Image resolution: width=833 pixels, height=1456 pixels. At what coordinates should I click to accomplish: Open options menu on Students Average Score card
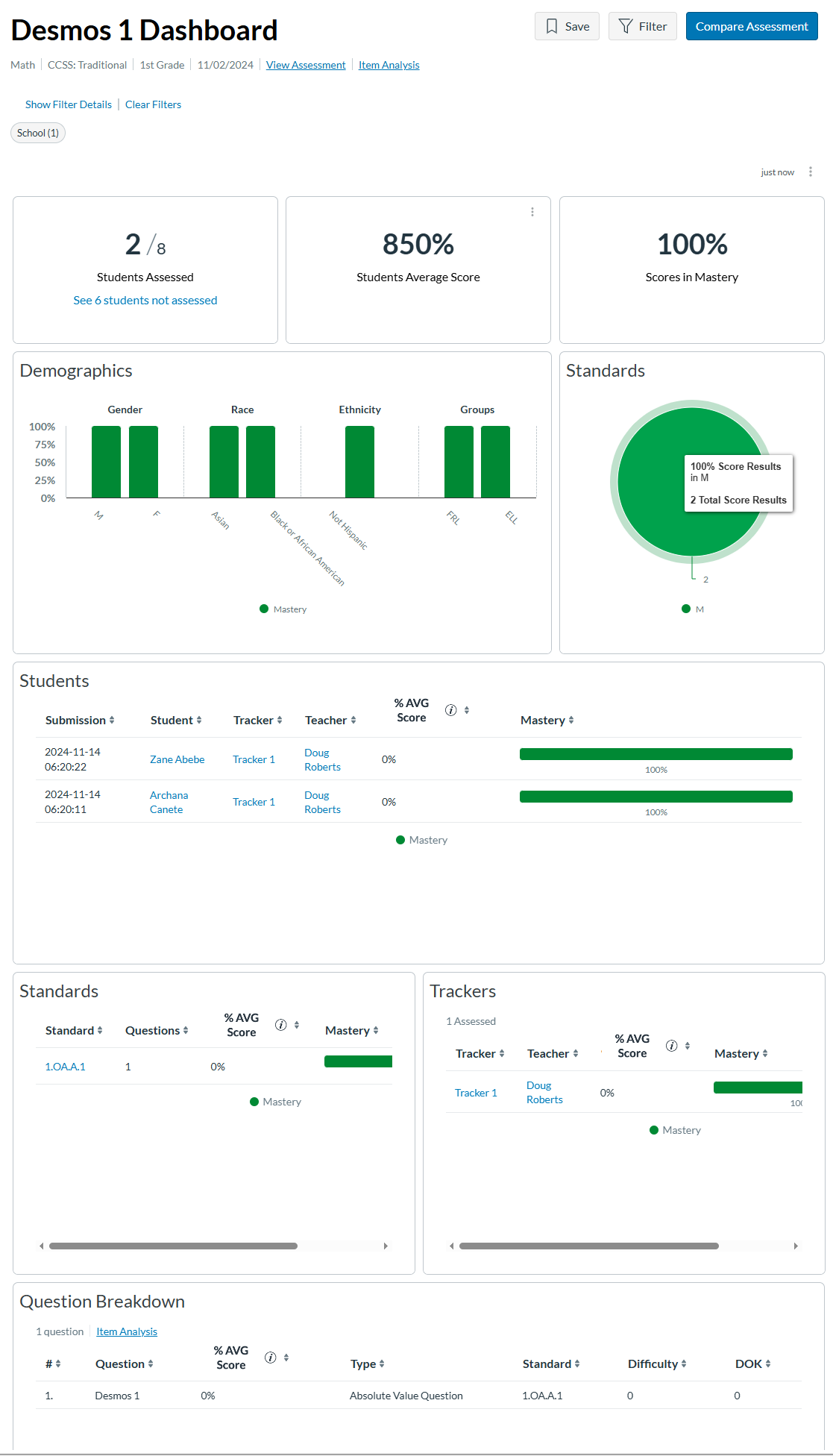click(532, 212)
